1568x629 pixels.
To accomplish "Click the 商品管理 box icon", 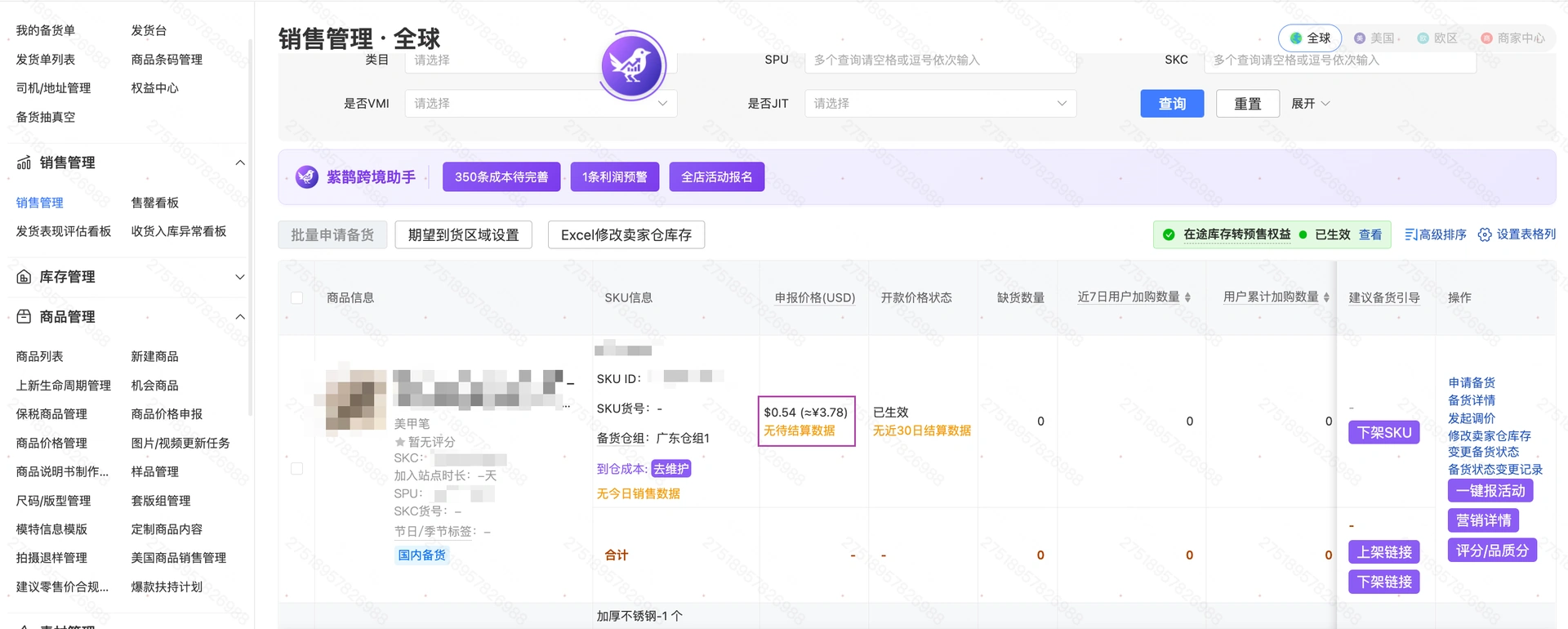I will coord(24,317).
